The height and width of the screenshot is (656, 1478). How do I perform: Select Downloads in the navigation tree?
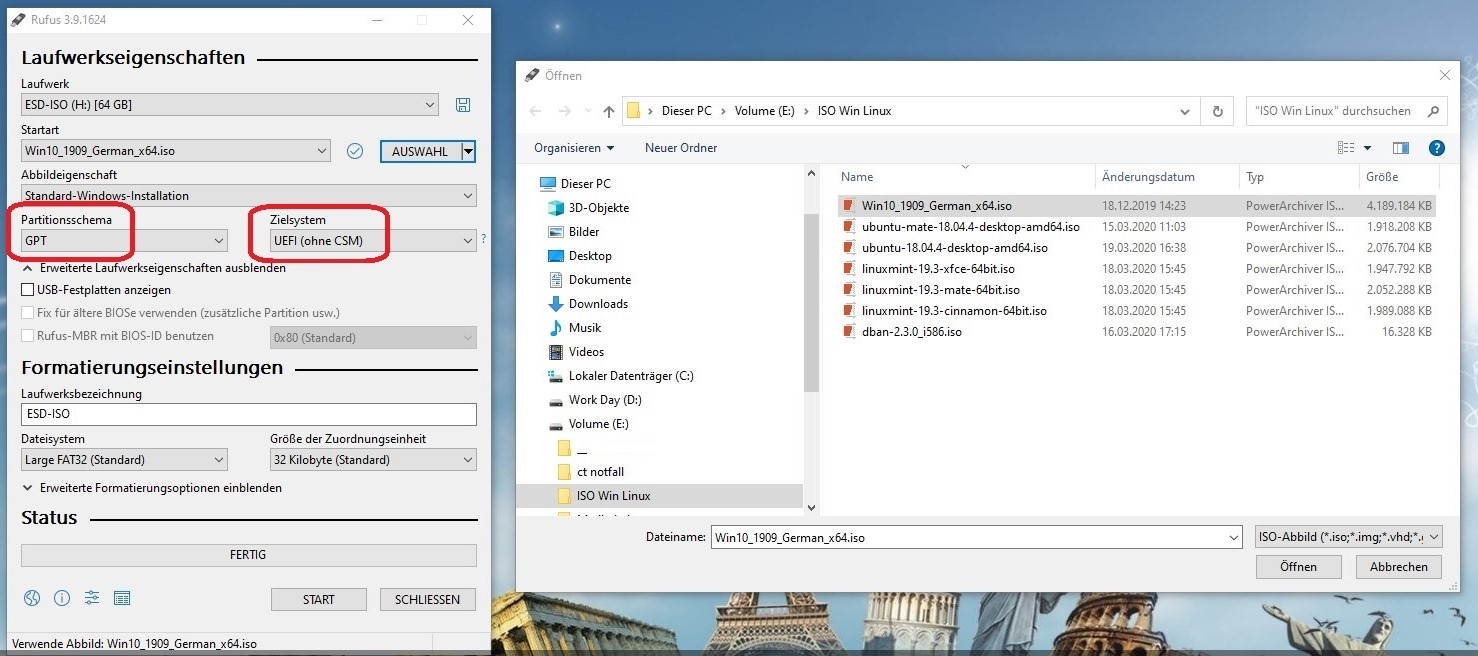point(588,304)
